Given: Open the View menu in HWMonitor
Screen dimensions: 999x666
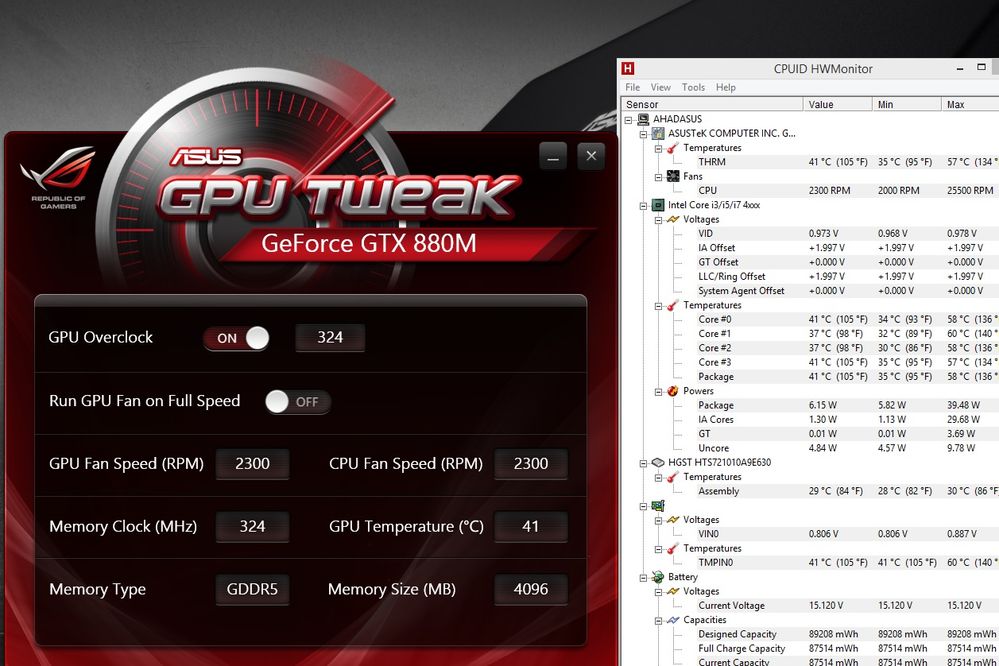Looking at the screenshot, I should click(x=661, y=87).
